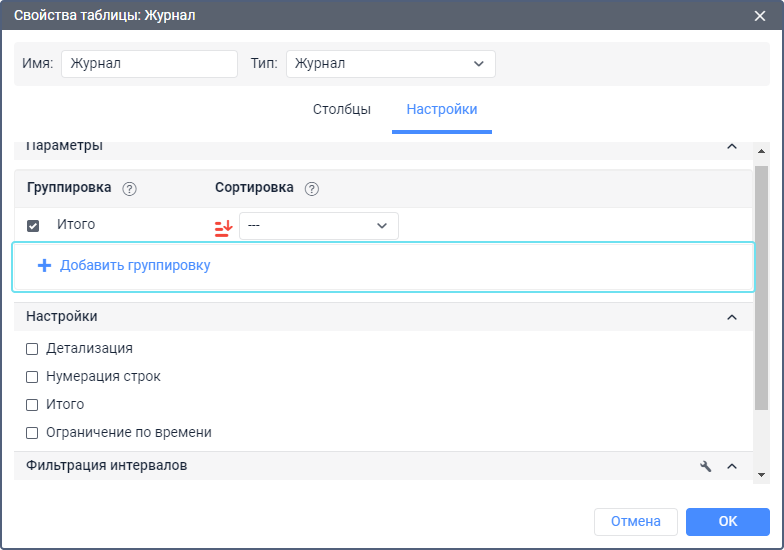Click help icon next to Группировка

click(x=129, y=188)
